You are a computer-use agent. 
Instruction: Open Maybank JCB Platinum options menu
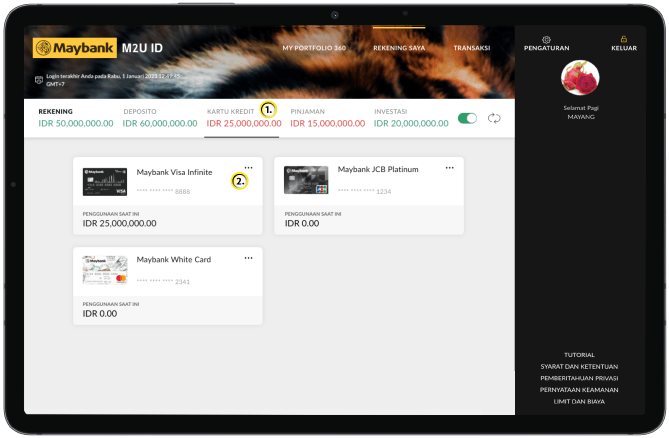tap(450, 167)
